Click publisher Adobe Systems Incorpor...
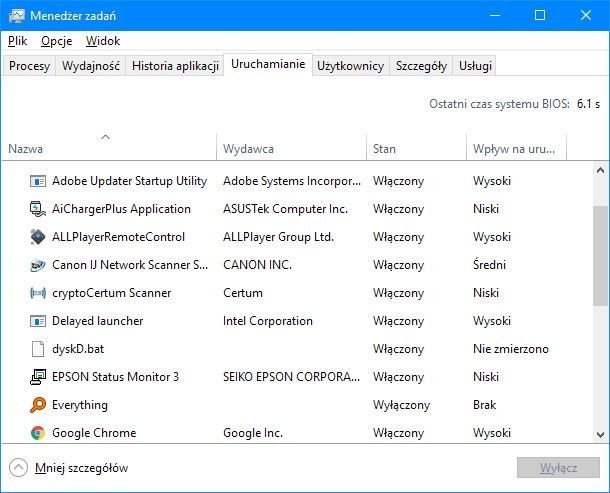 point(292,181)
